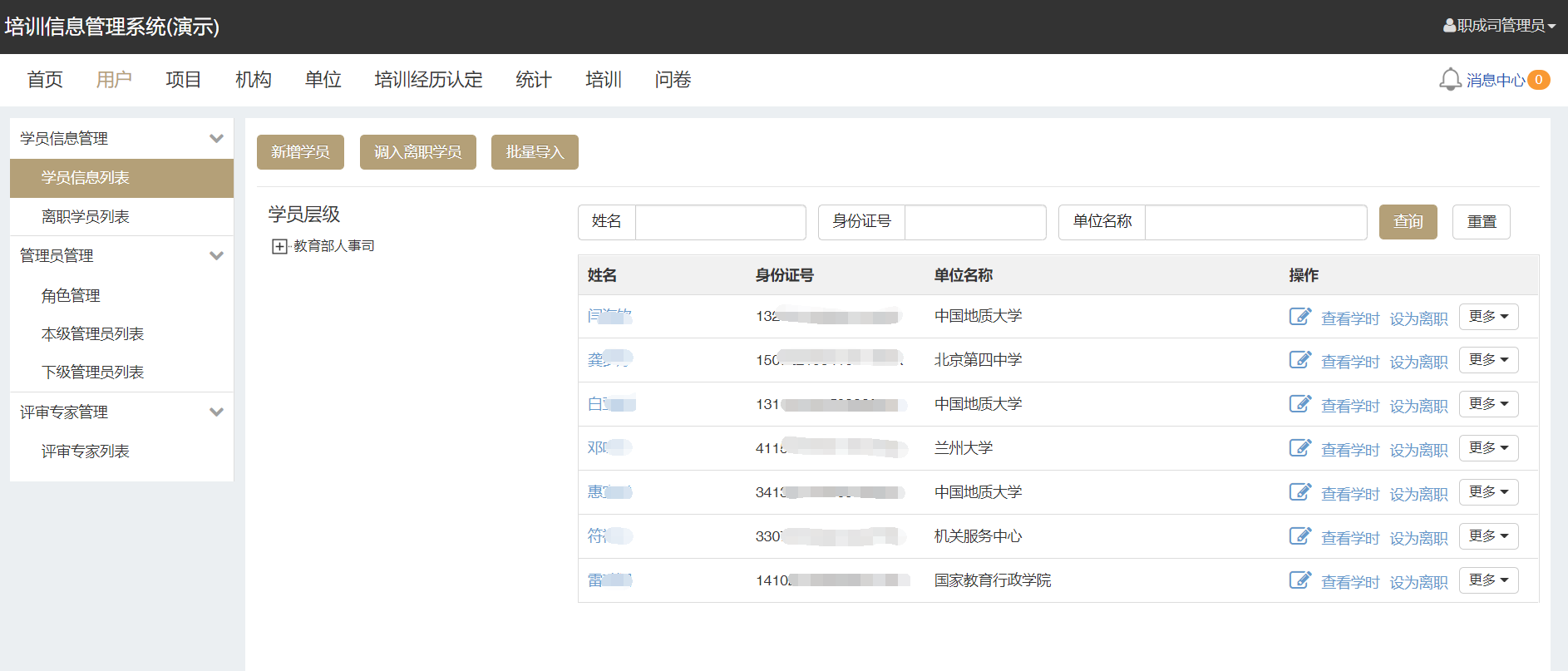Click 查看学时 for 北京第四中学 row

pyautogui.click(x=1350, y=362)
